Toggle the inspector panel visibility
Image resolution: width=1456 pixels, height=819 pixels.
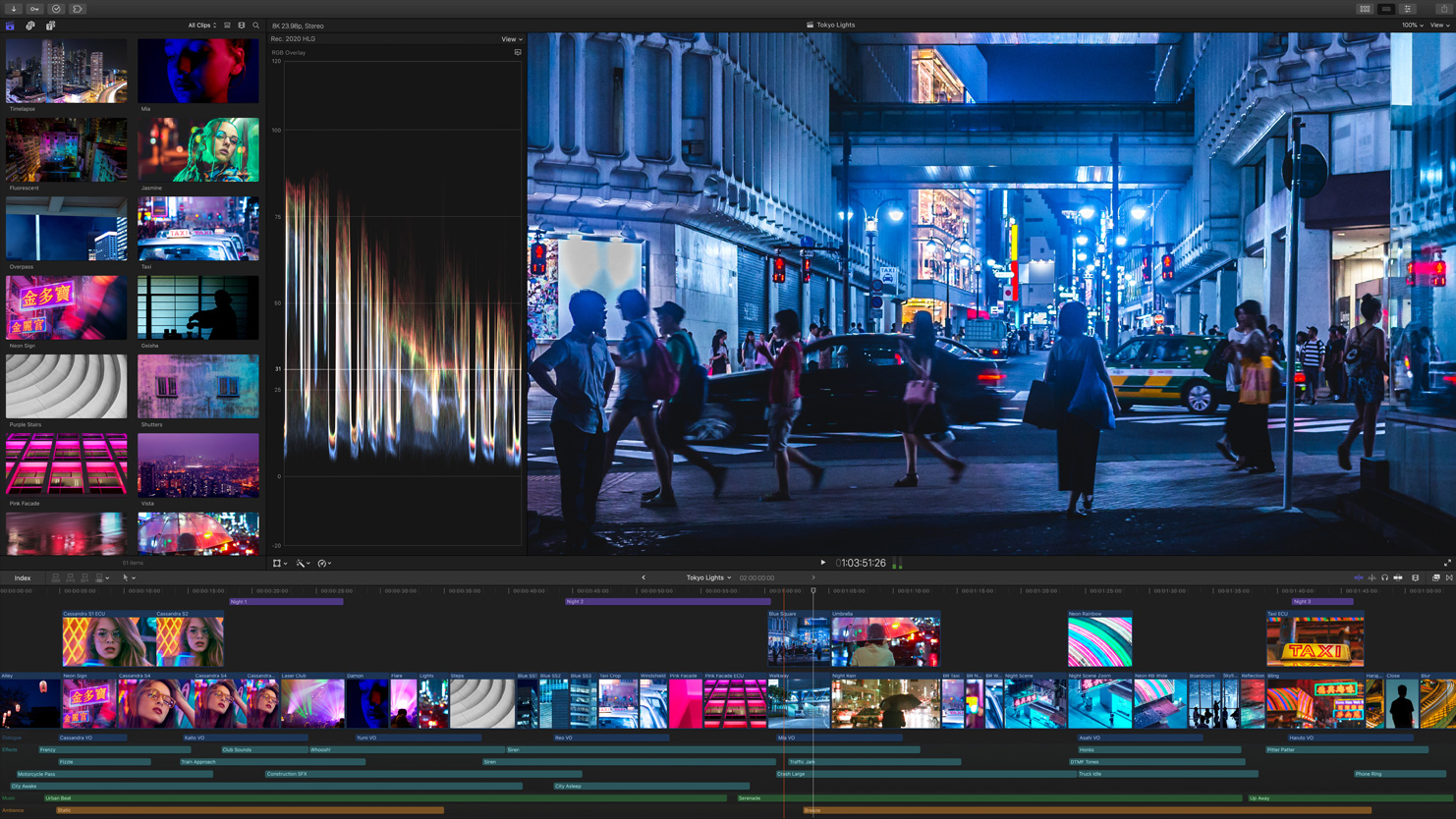click(x=1407, y=9)
